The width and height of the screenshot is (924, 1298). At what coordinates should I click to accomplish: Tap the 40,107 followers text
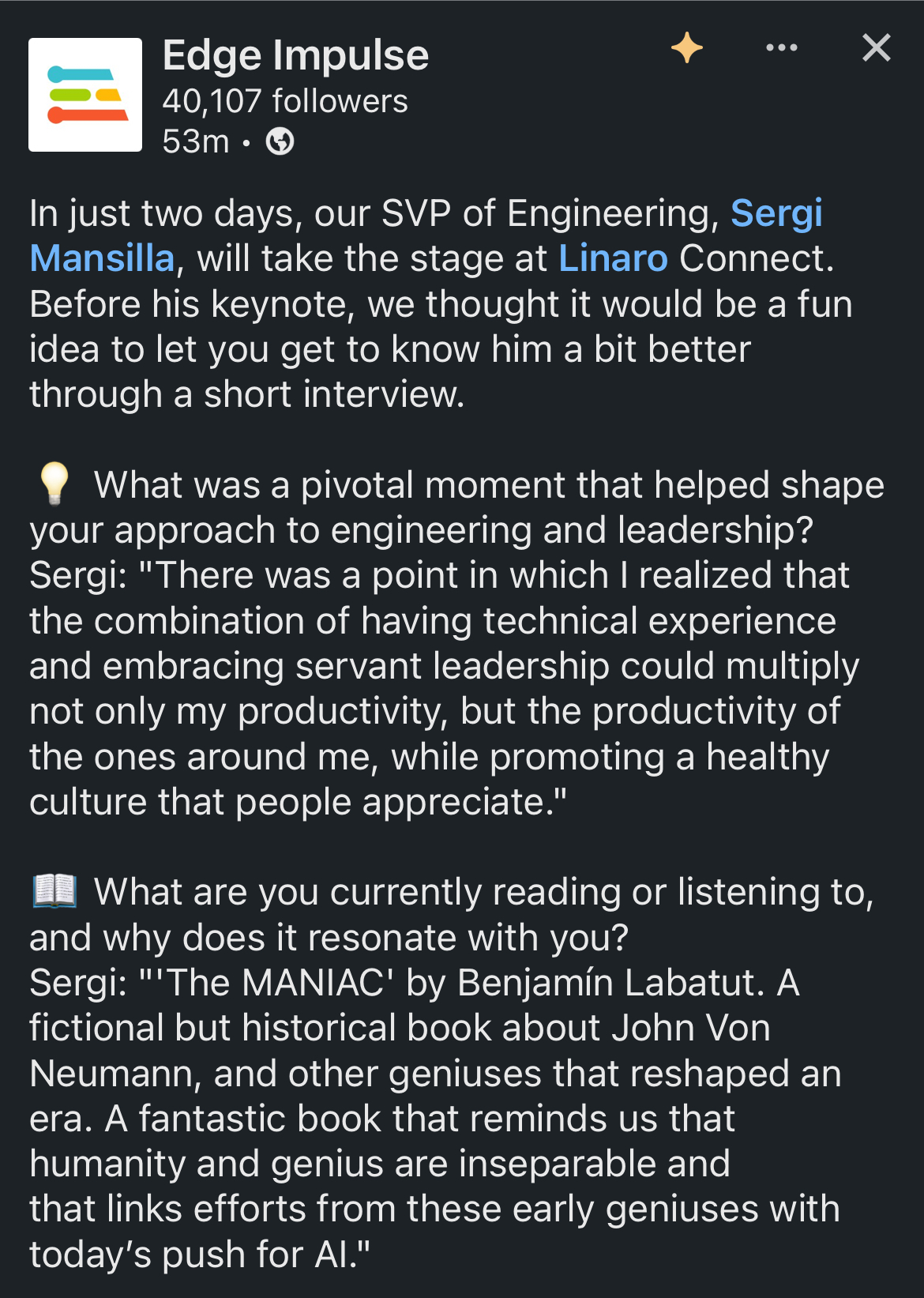(x=285, y=101)
